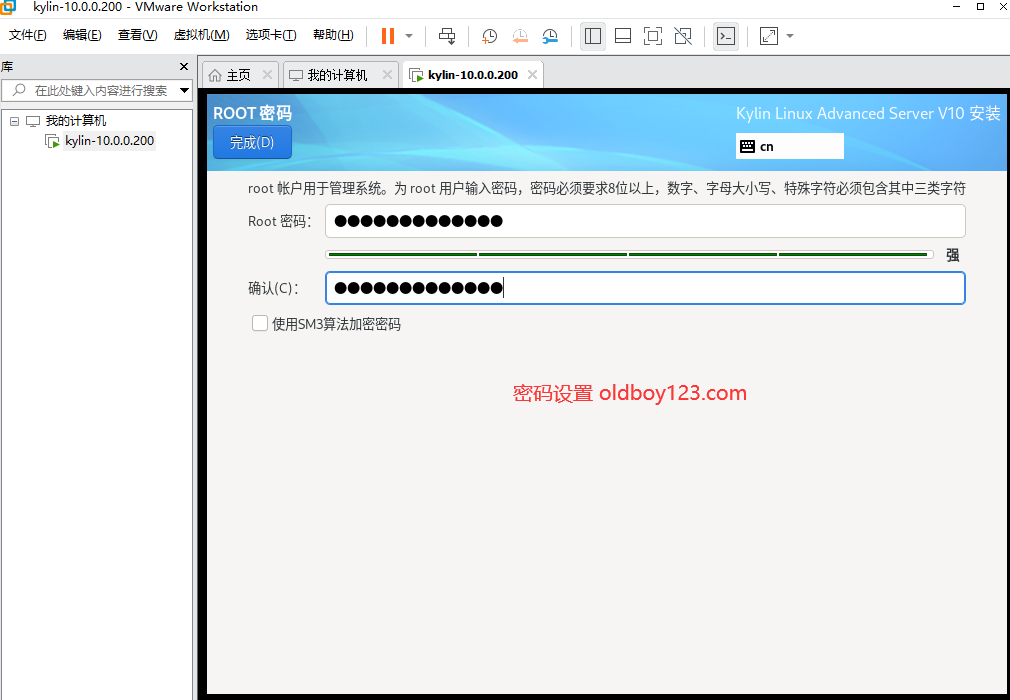Click the Root 密码 input field
The image size is (1010, 700).
click(x=645, y=221)
